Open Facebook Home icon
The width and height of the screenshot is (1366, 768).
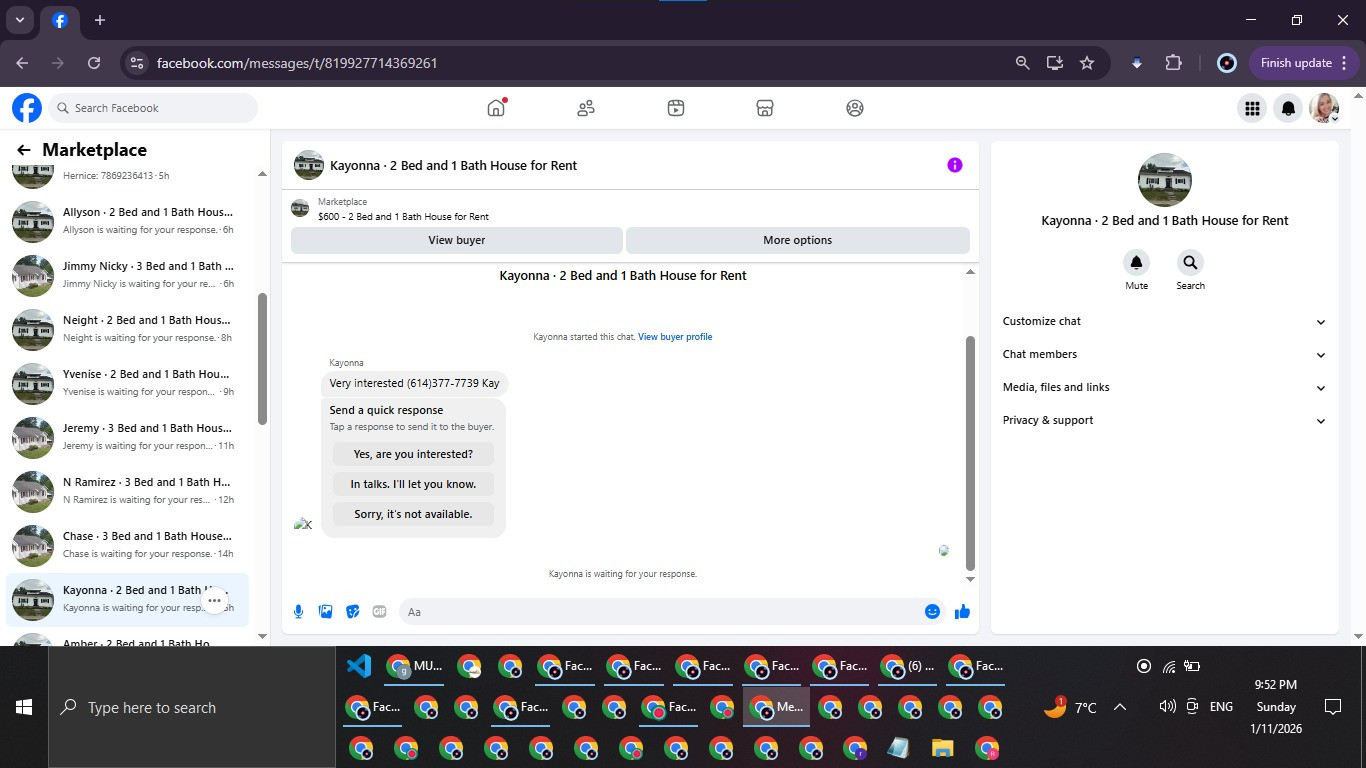click(x=496, y=108)
